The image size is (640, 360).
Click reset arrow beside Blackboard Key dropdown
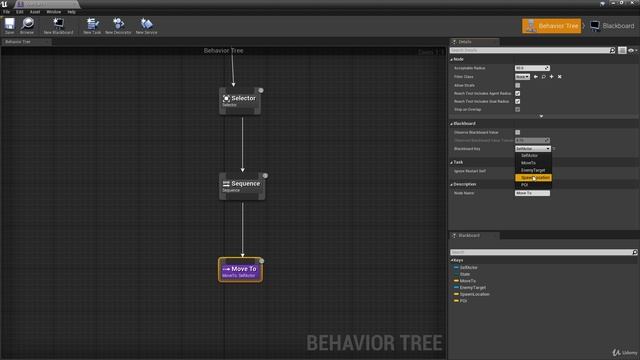click(554, 149)
